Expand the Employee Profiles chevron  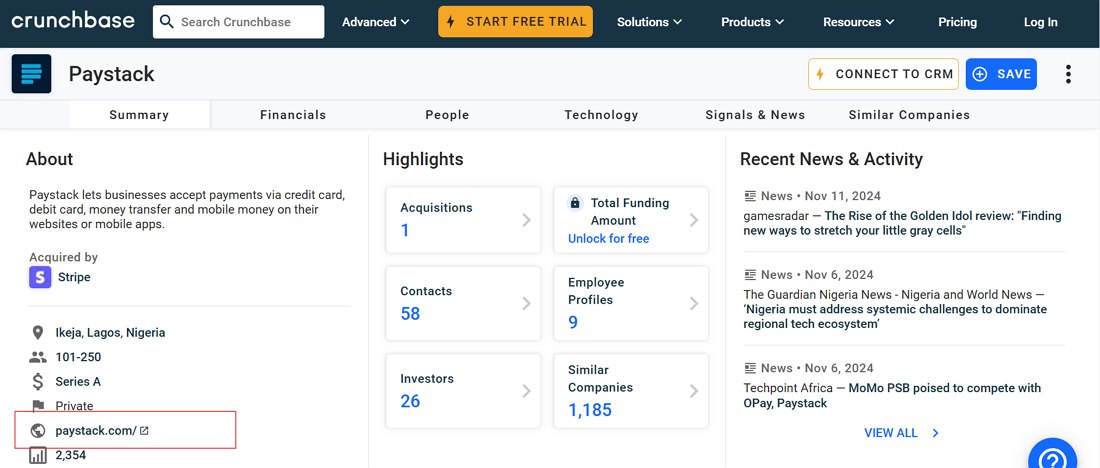coord(694,304)
